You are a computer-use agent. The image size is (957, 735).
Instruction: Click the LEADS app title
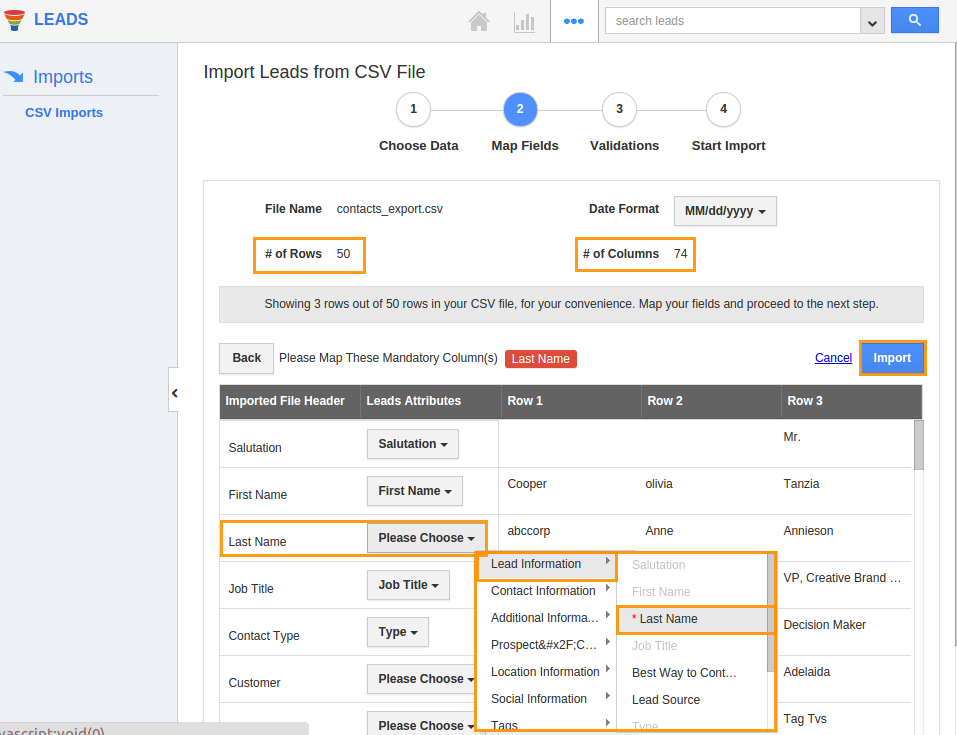(x=61, y=20)
